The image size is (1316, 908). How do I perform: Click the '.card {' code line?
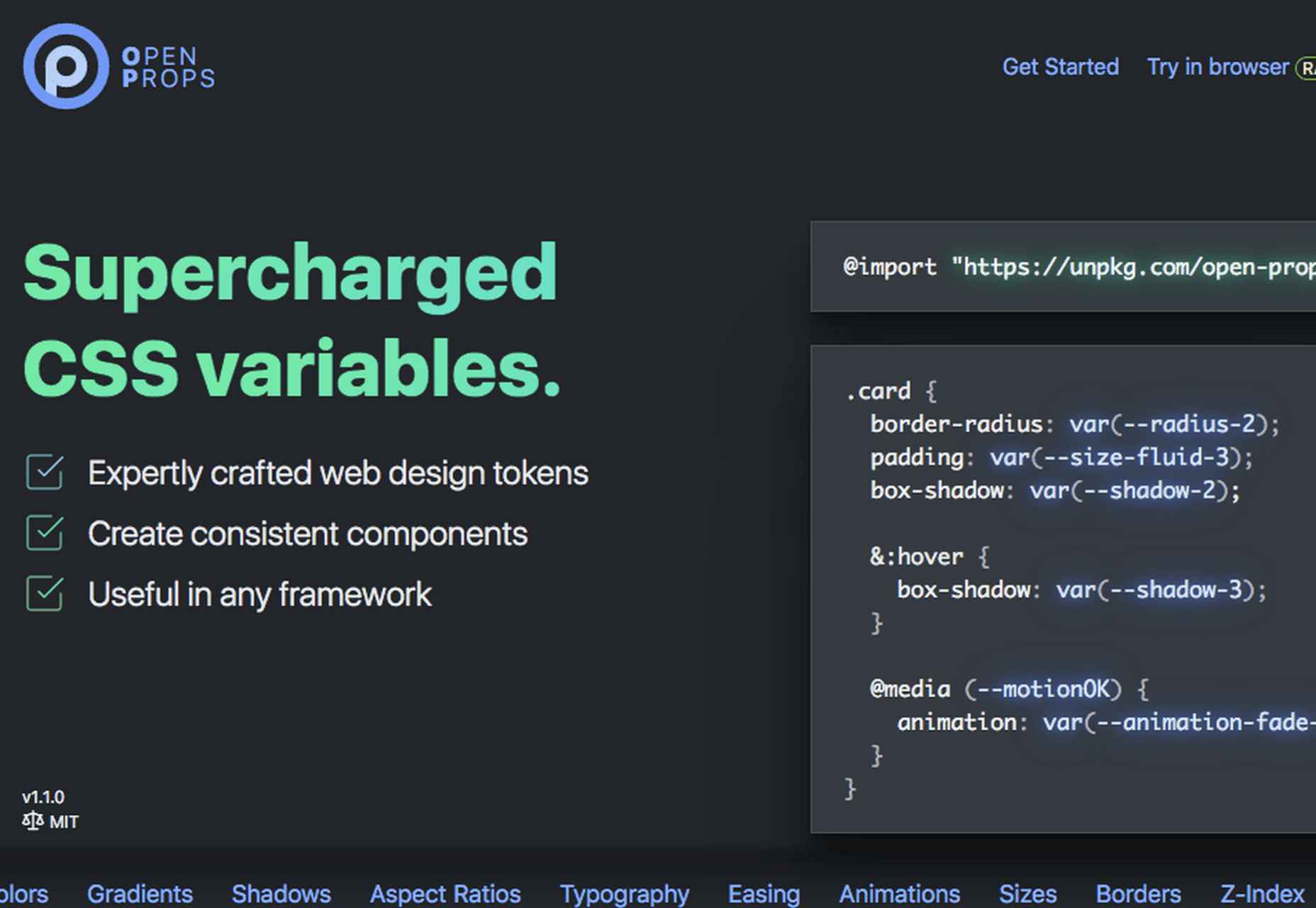(x=891, y=391)
